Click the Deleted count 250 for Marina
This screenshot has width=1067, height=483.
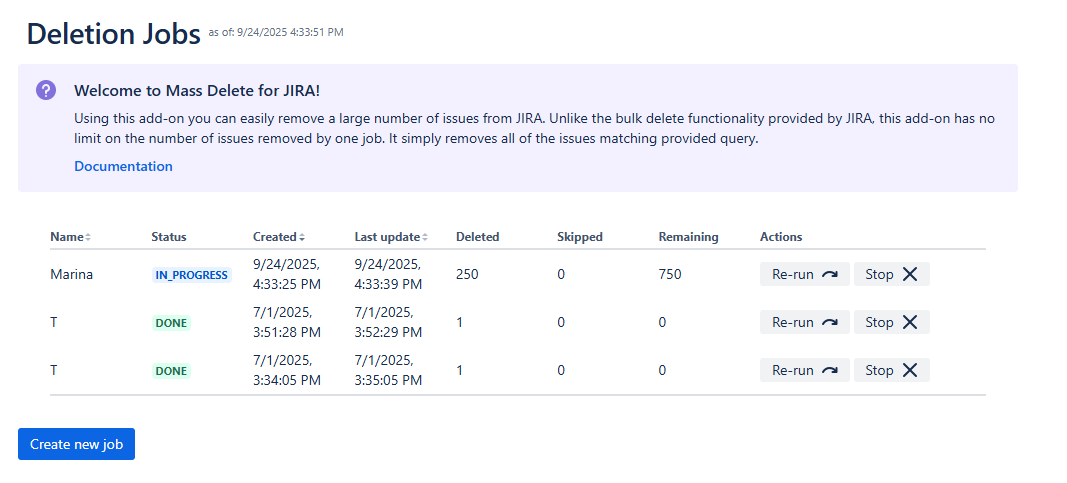click(x=467, y=274)
